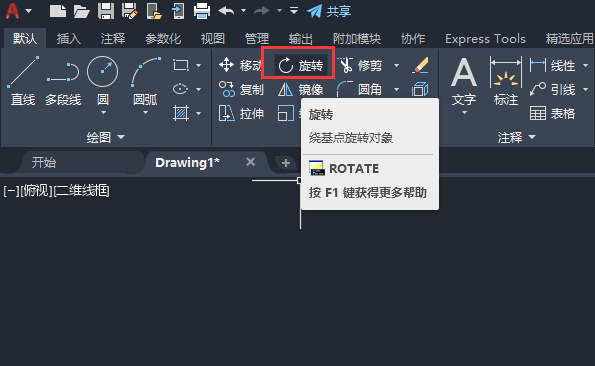This screenshot has height=366, width=595.
Task: Click the 复制 copy tool
Action: [241, 90]
